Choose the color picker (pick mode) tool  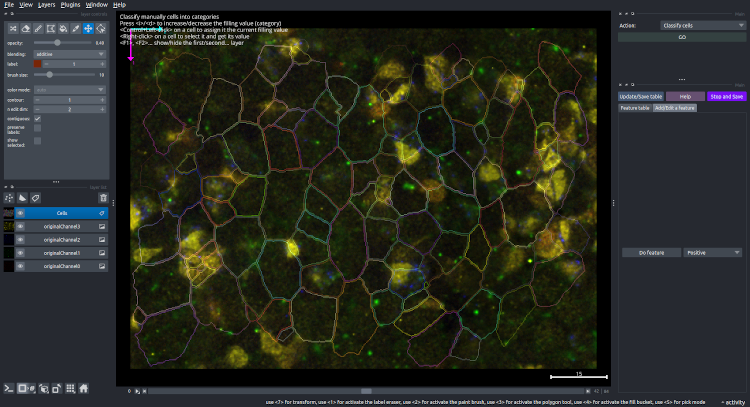[x=76, y=29]
